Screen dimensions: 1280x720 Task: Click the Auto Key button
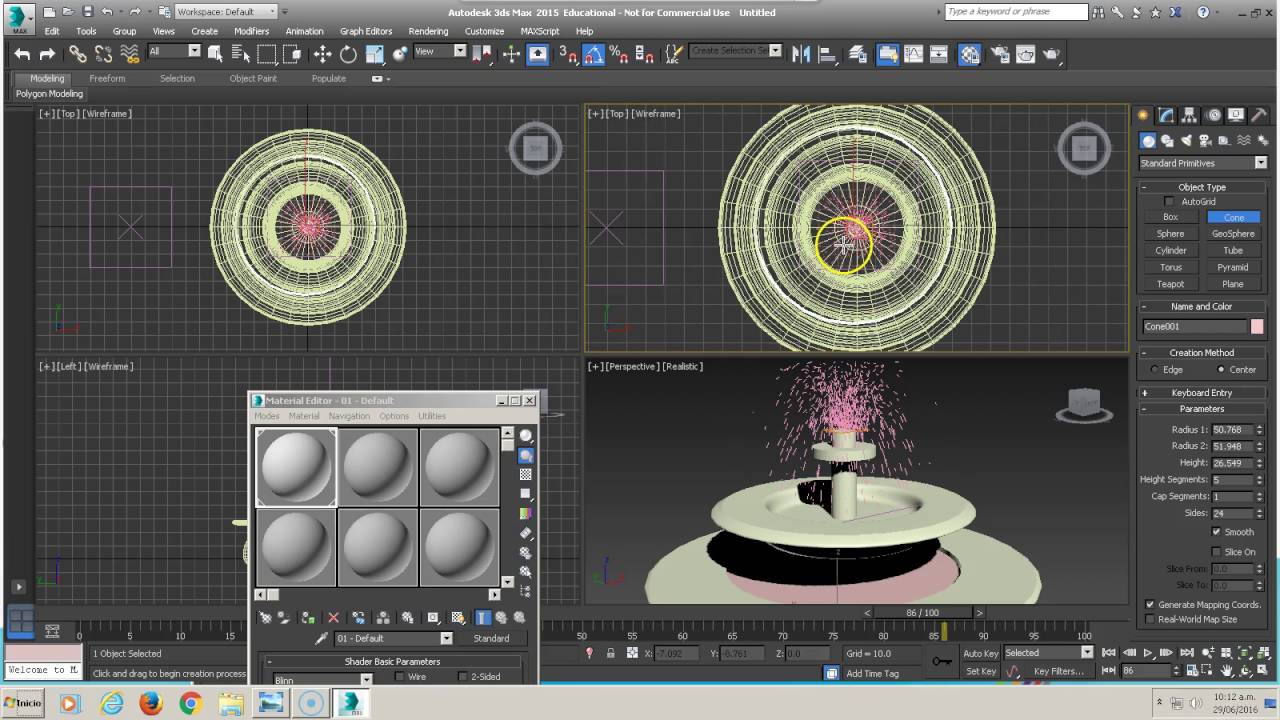point(981,653)
